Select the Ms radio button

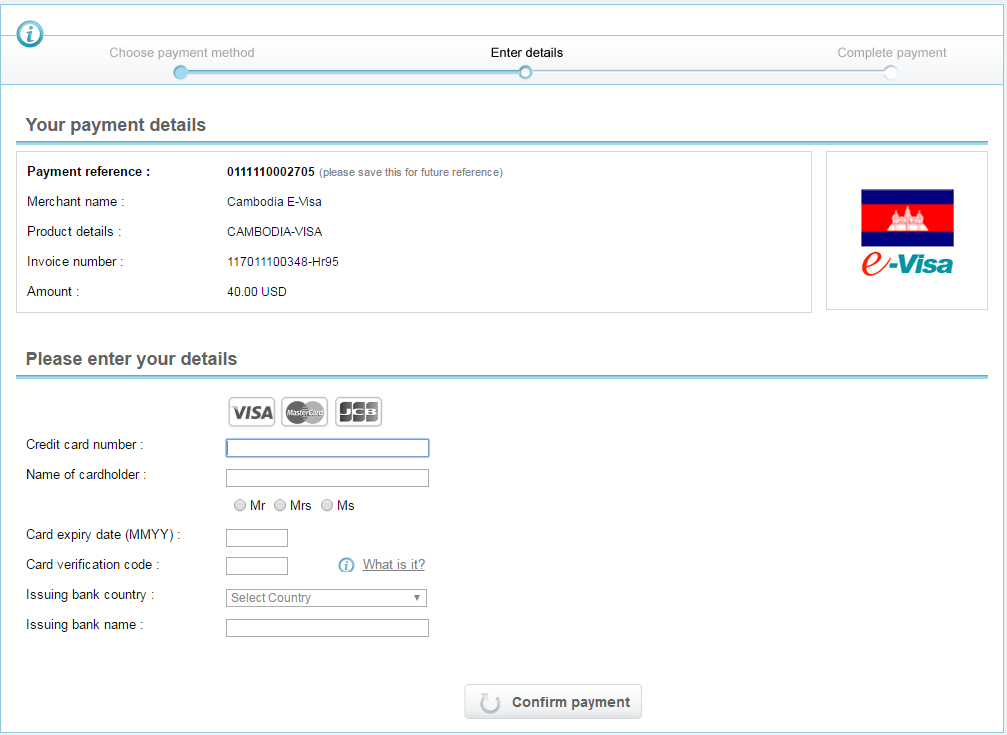coord(327,506)
